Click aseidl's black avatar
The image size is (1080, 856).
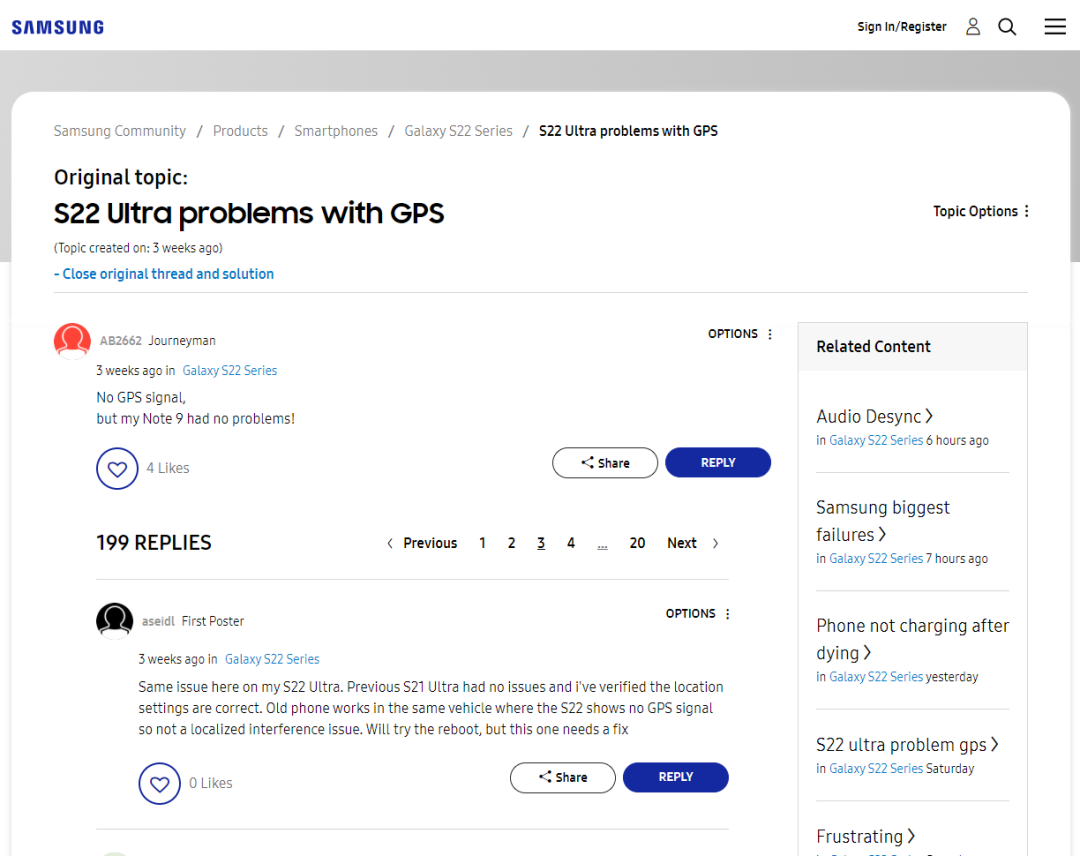114,620
